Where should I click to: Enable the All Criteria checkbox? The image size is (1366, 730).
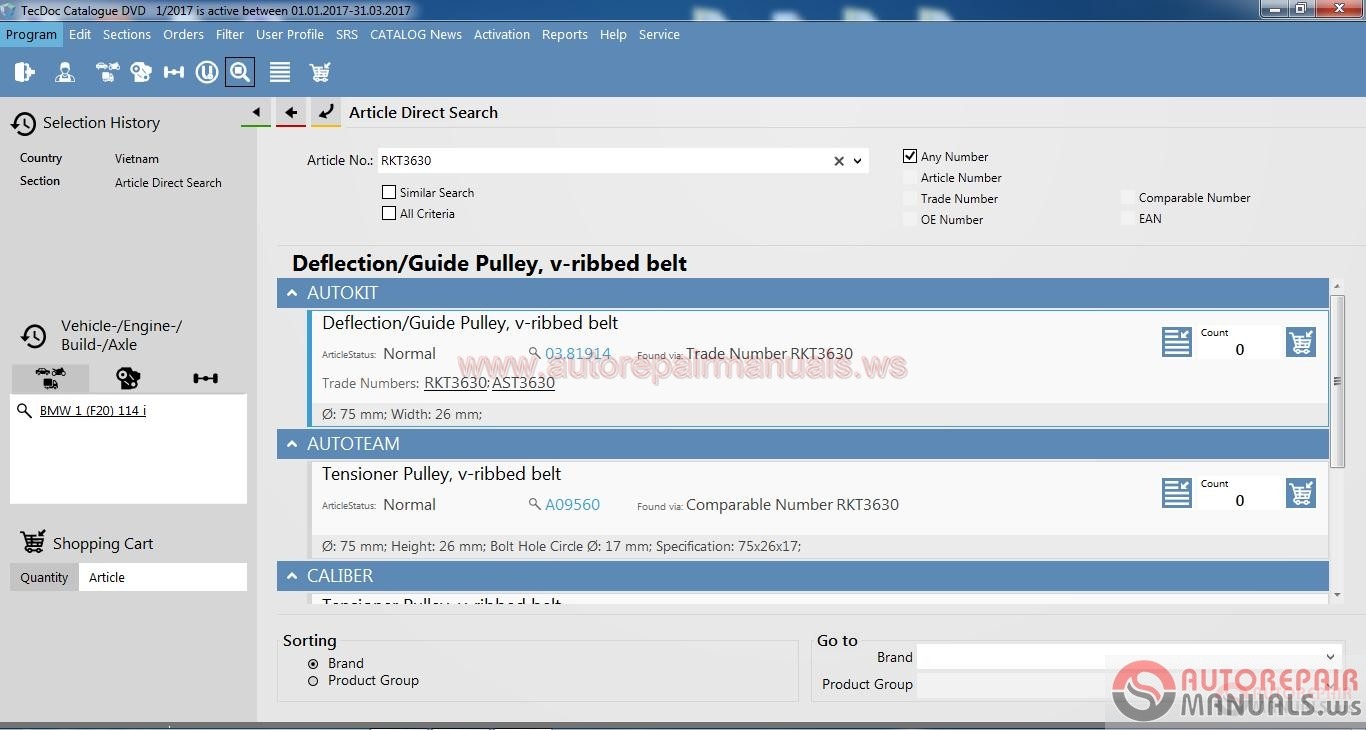[389, 213]
